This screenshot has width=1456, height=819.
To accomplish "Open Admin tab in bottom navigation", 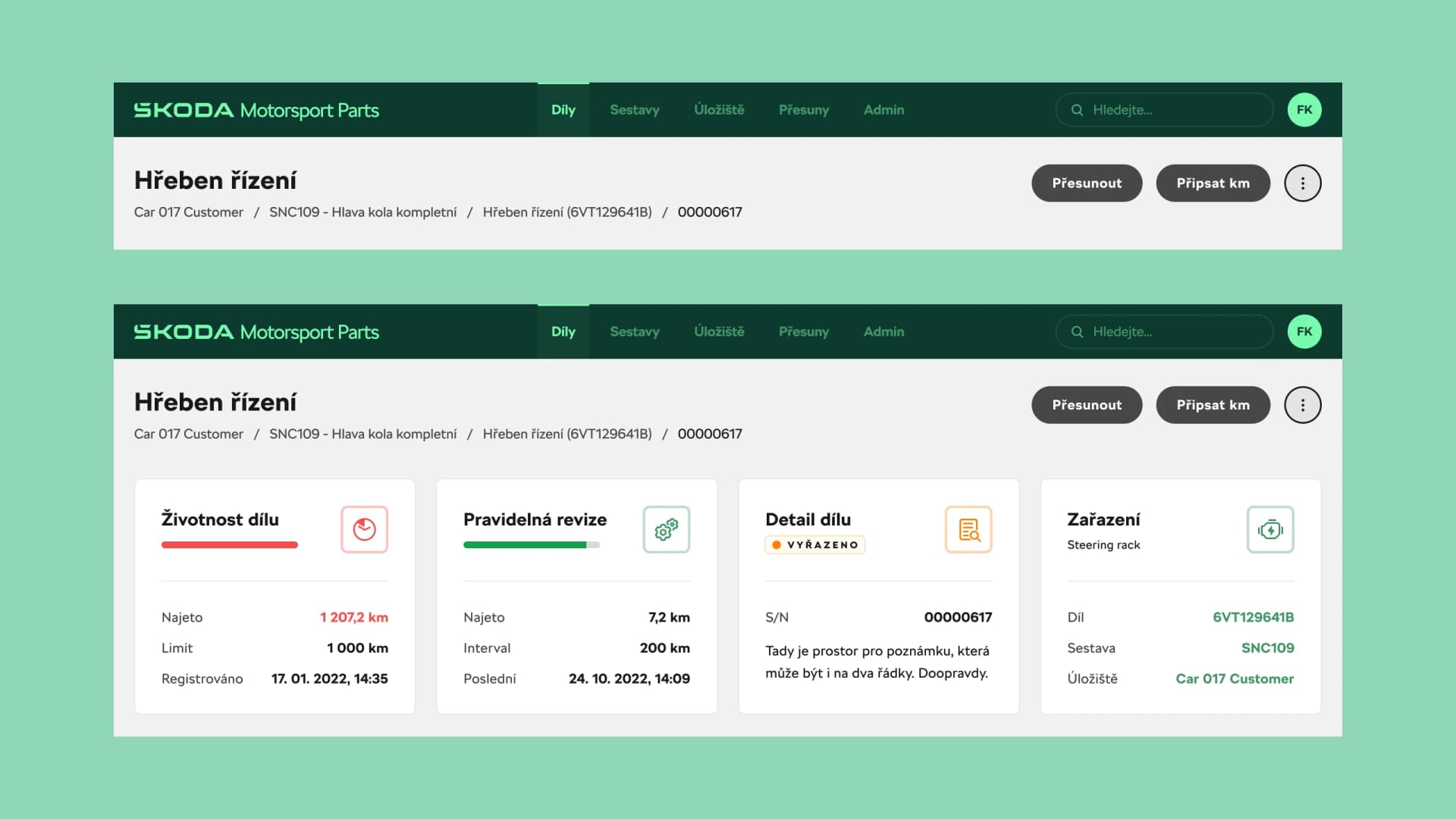I will pos(883,331).
